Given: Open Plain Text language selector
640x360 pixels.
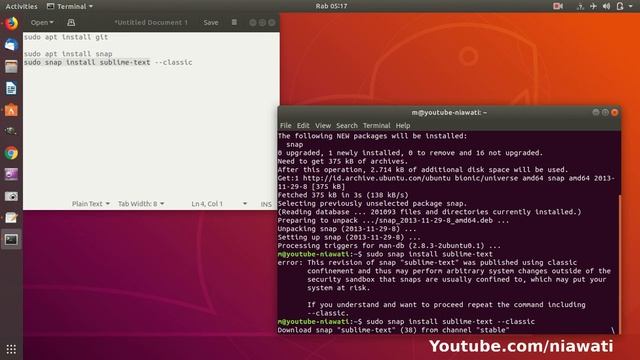Looking at the screenshot, I should 91,204.
